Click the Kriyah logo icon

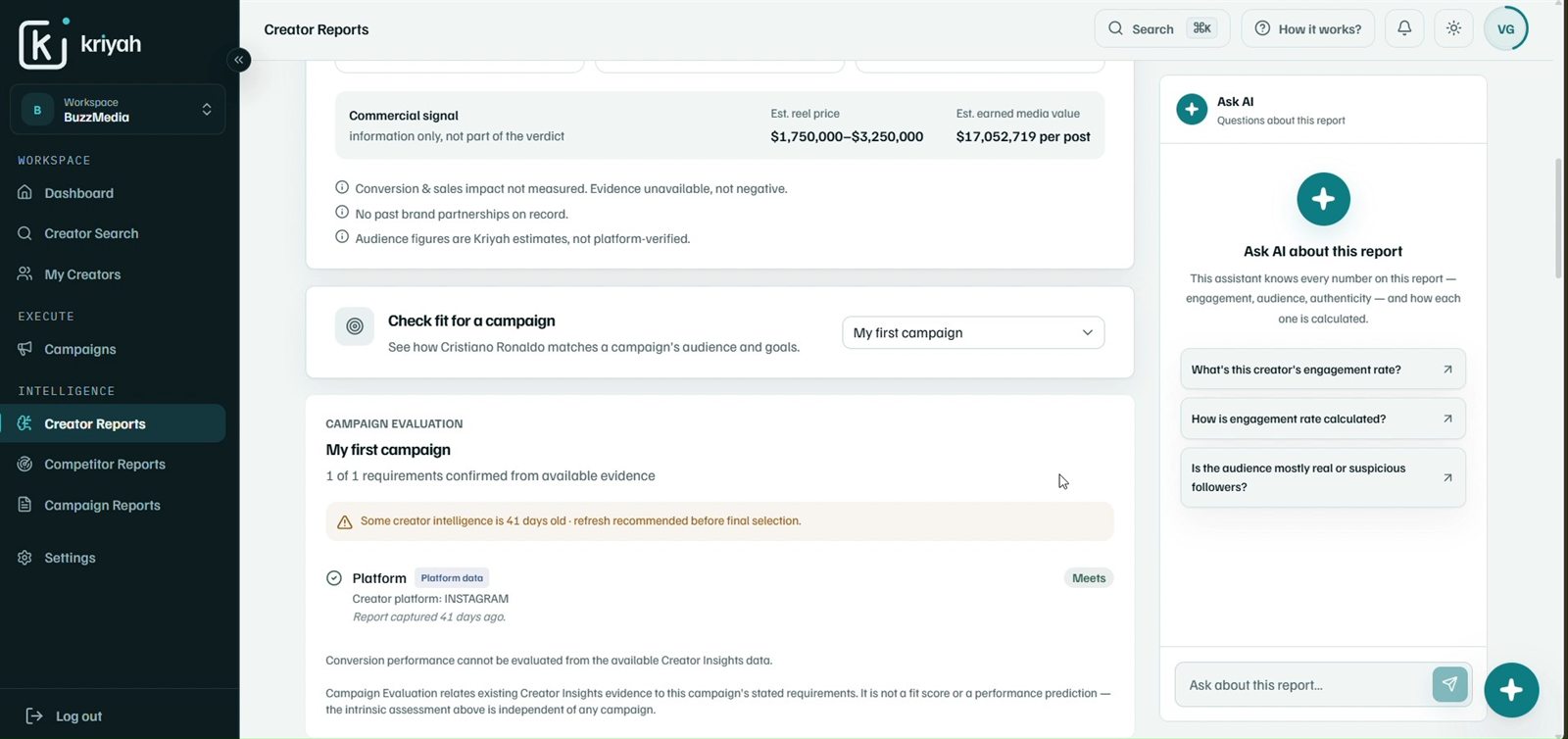tap(43, 44)
